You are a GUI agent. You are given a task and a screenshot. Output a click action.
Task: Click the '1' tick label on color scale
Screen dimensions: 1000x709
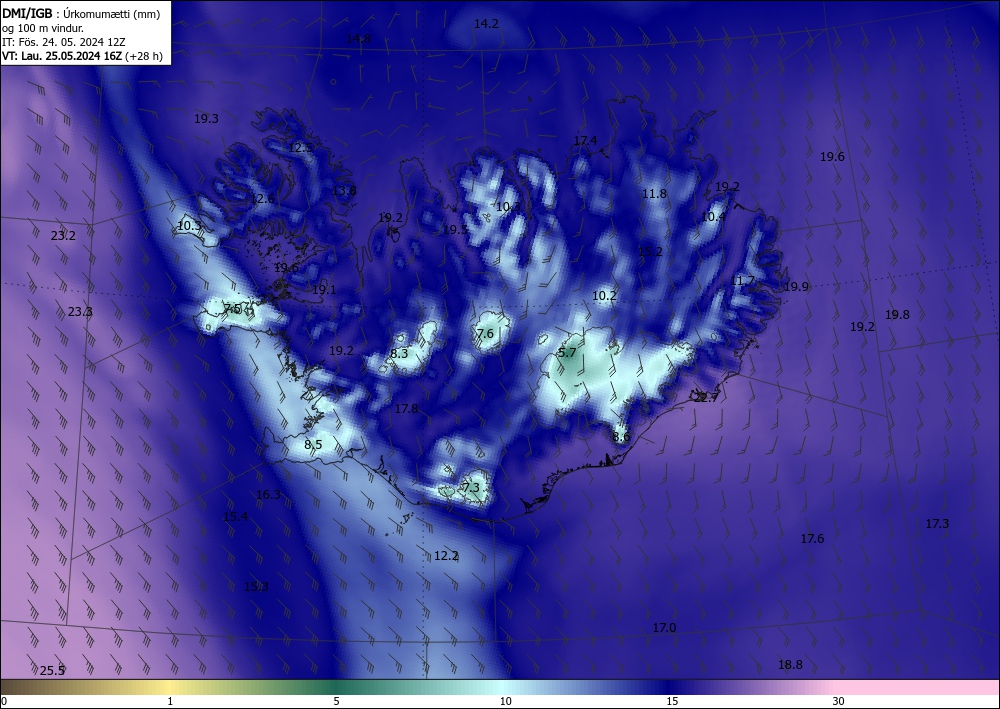click(x=170, y=702)
